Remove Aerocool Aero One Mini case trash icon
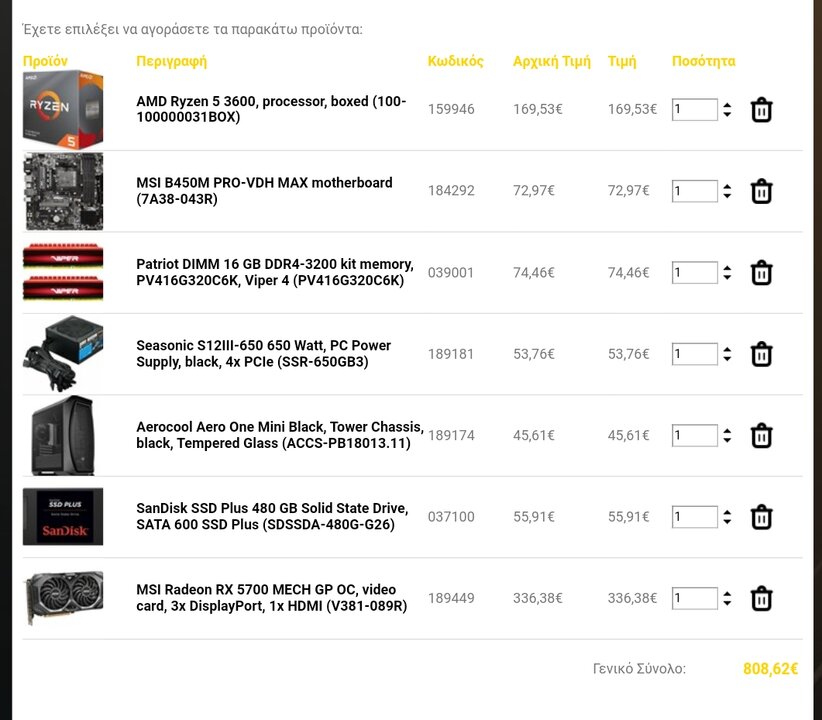The width and height of the screenshot is (822, 720). 761,435
